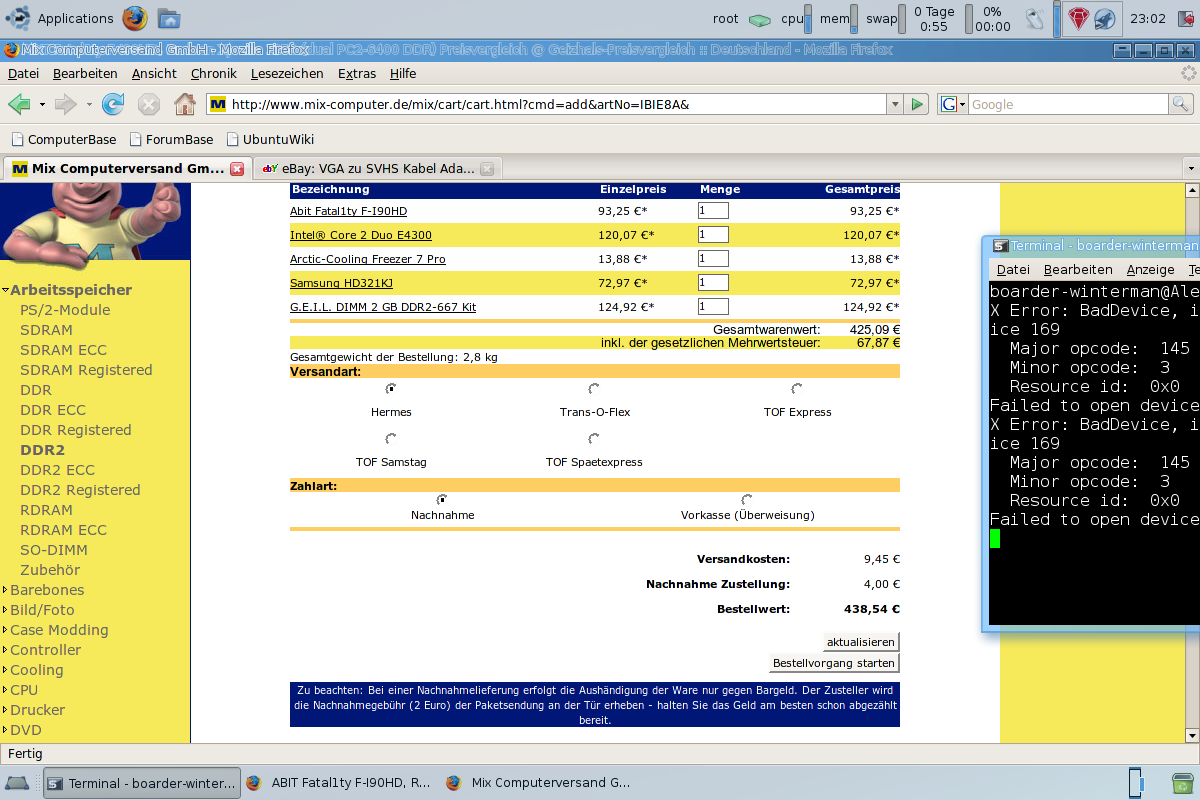Switch to ABIT Fatal1ty taskbar window
Viewport: 1200px width, 800px height.
click(340, 783)
